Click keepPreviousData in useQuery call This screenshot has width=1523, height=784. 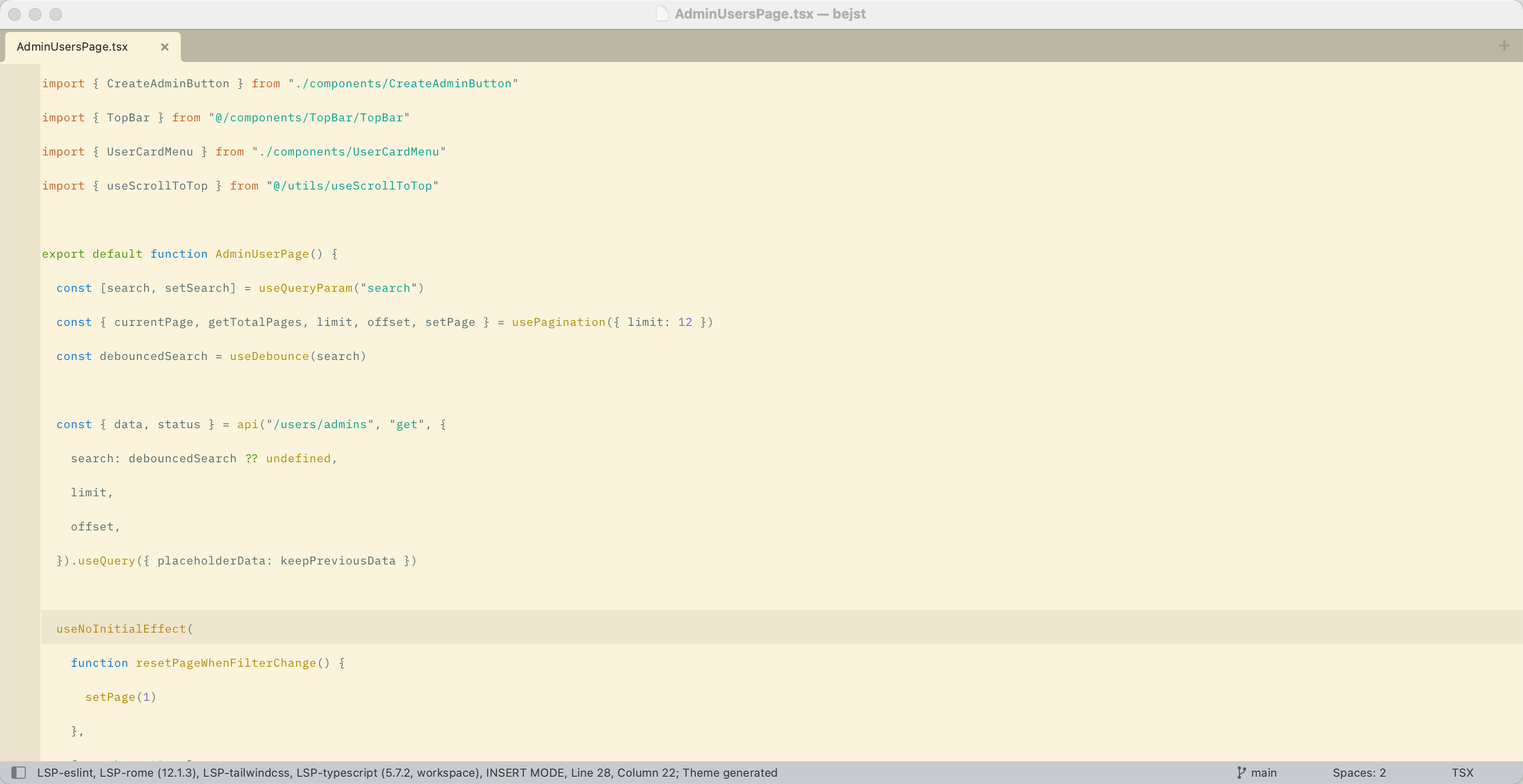337,560
